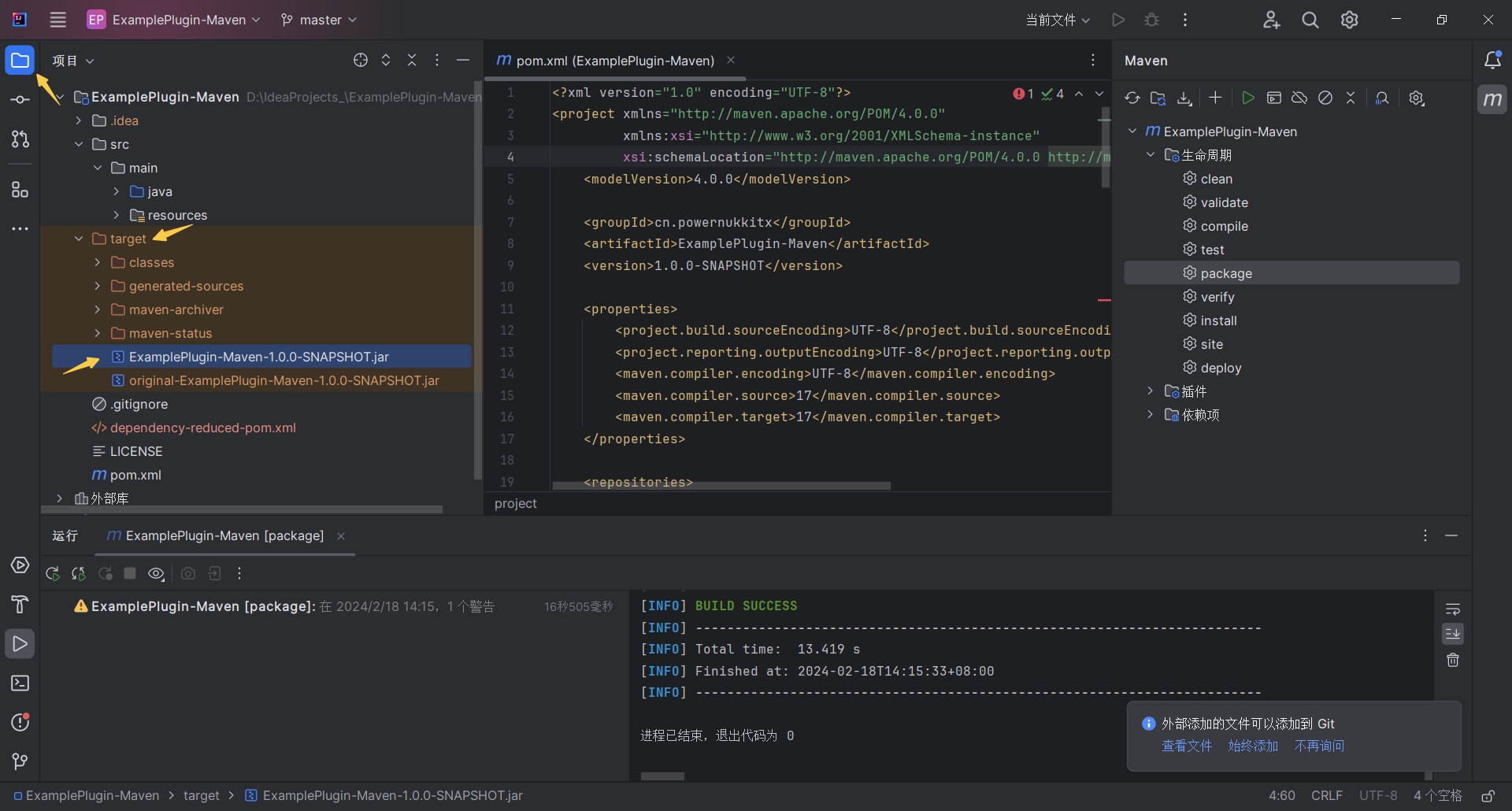The width and height of the screenshot is (1512, 811).
Task: Run the selected Maven goal
Action: click(1247, 98)
